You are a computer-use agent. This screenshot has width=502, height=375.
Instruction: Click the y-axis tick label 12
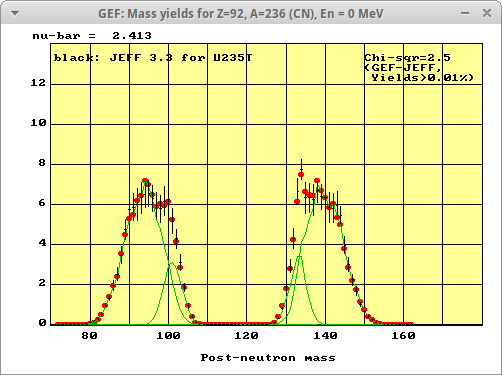pyautogui.click(x=38, y=83)
